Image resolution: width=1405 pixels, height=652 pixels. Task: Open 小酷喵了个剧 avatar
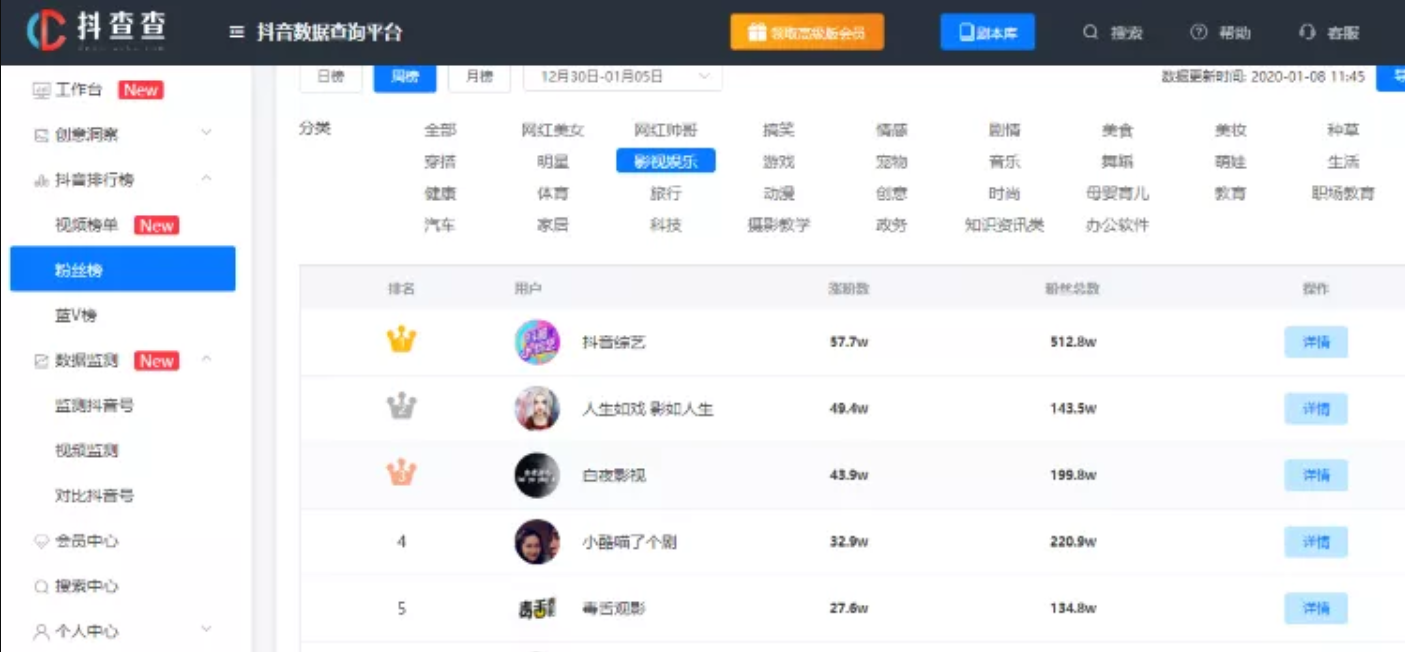pyautogui.click(x=537, y=541)
